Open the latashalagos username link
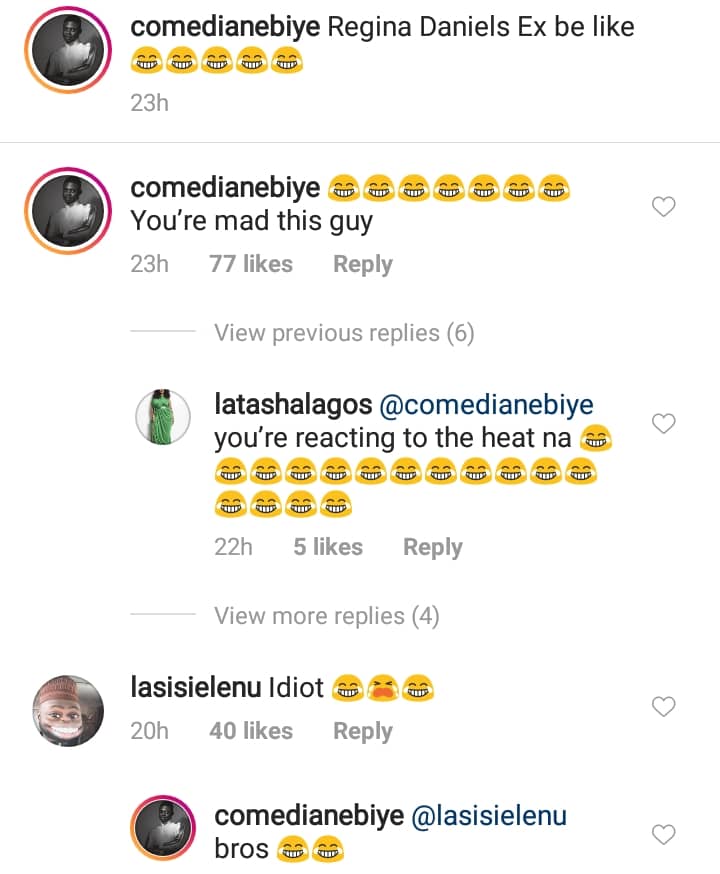Screen dimensions: 720x874 coord(292,405)
